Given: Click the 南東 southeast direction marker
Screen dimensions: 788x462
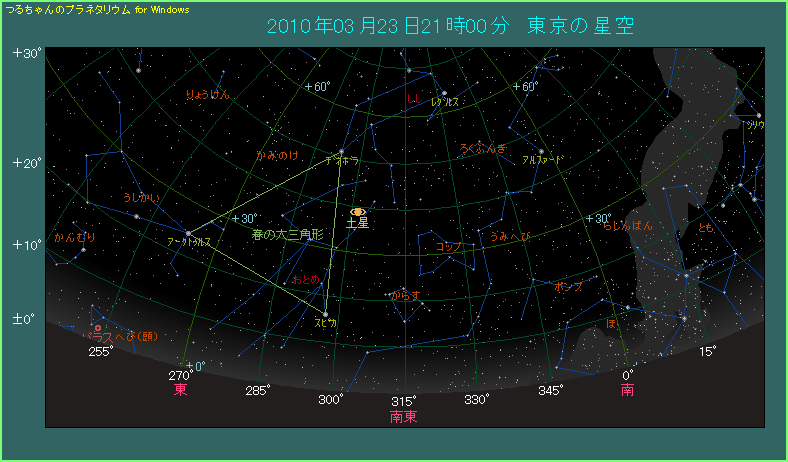Looking at the screenshot, I should point(403,416).
